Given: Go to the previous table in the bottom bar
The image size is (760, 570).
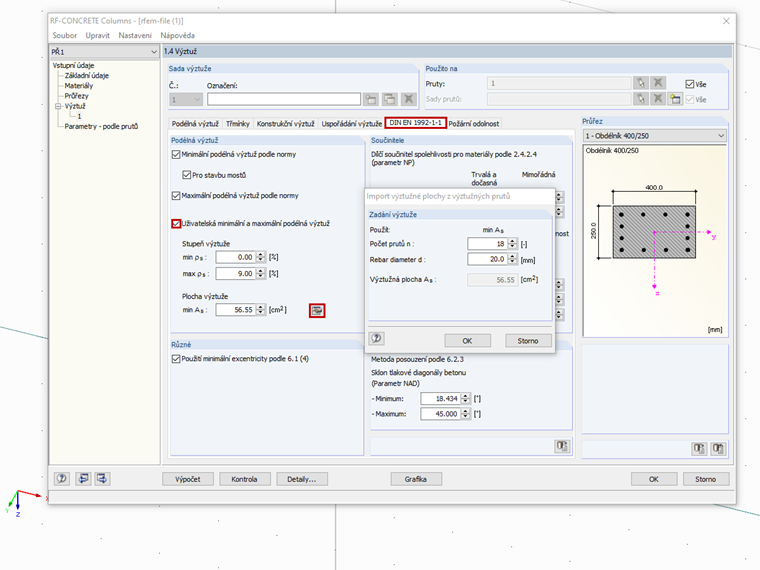Looking at the screenshot, I should 83,479.
